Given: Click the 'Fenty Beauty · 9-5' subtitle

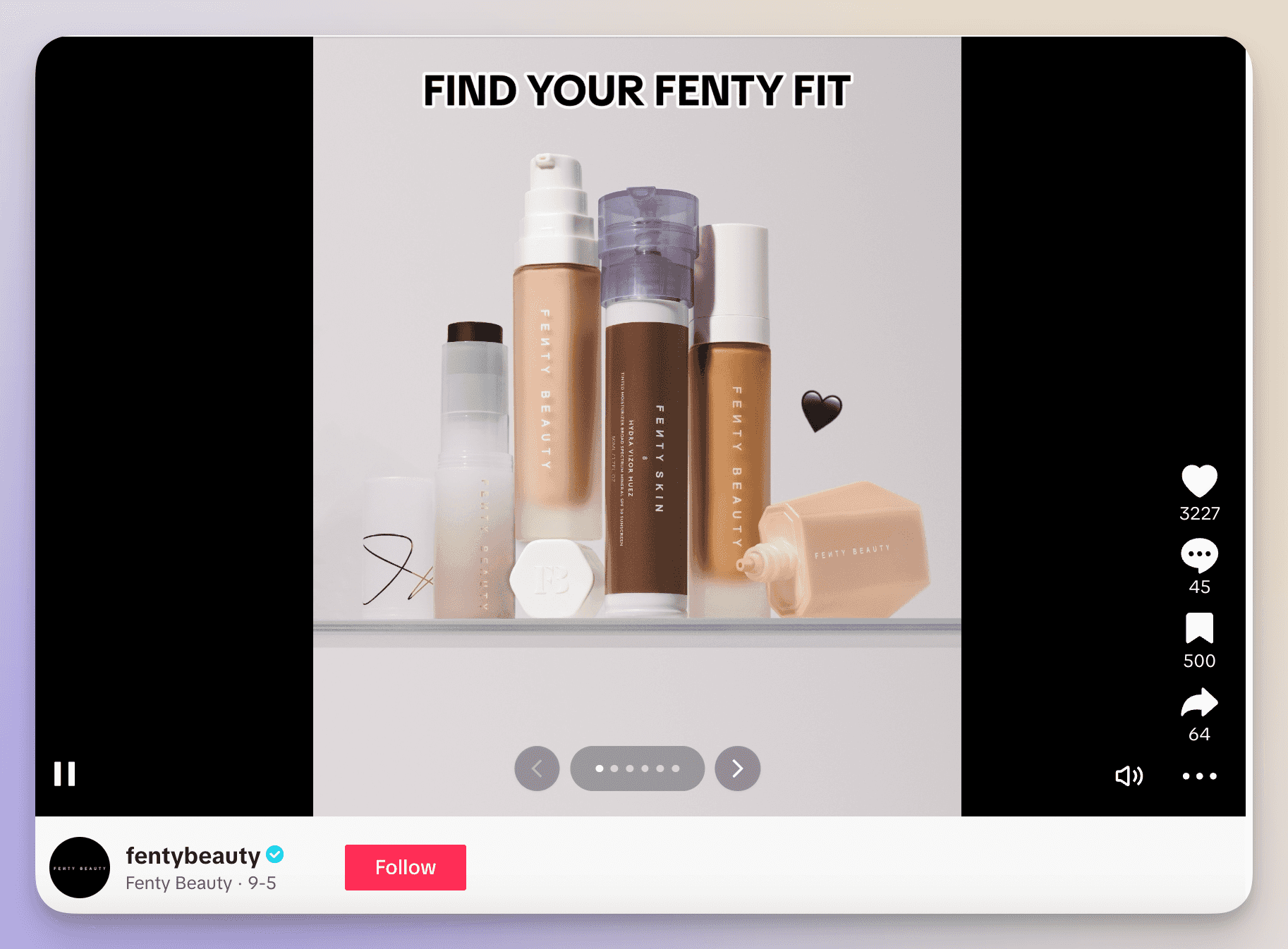Looking at the screenshot, I should pyautogui.click(x=200, y=883).
